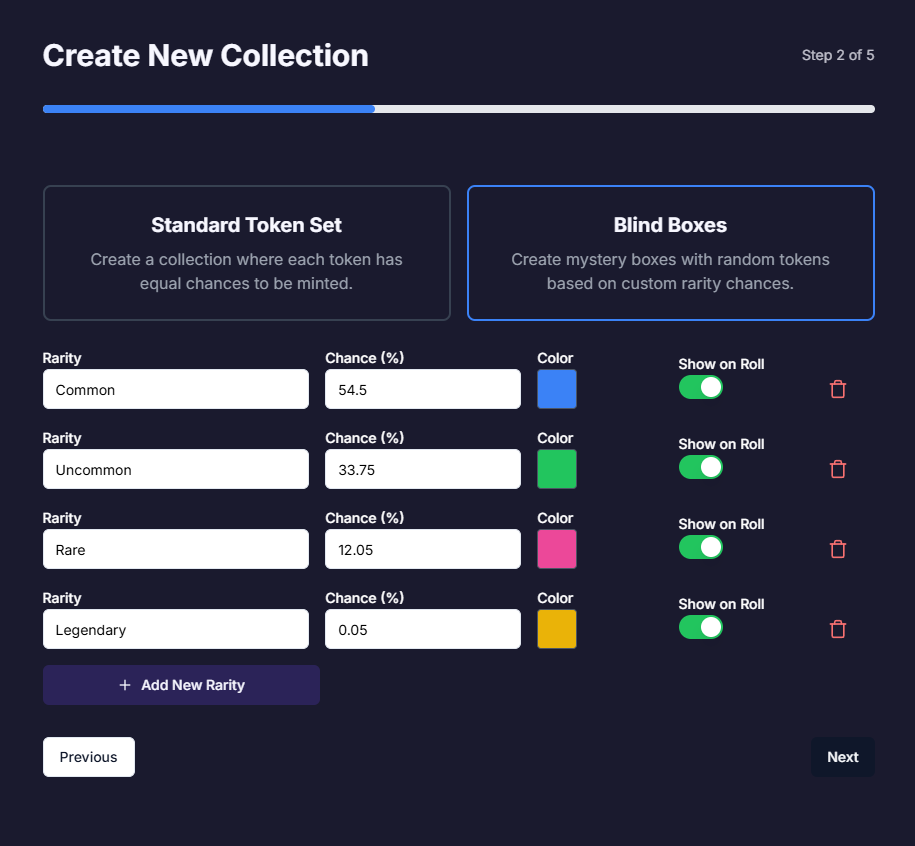
Task: Pick the green Uncommon color swatch
Action: (557, 469)
